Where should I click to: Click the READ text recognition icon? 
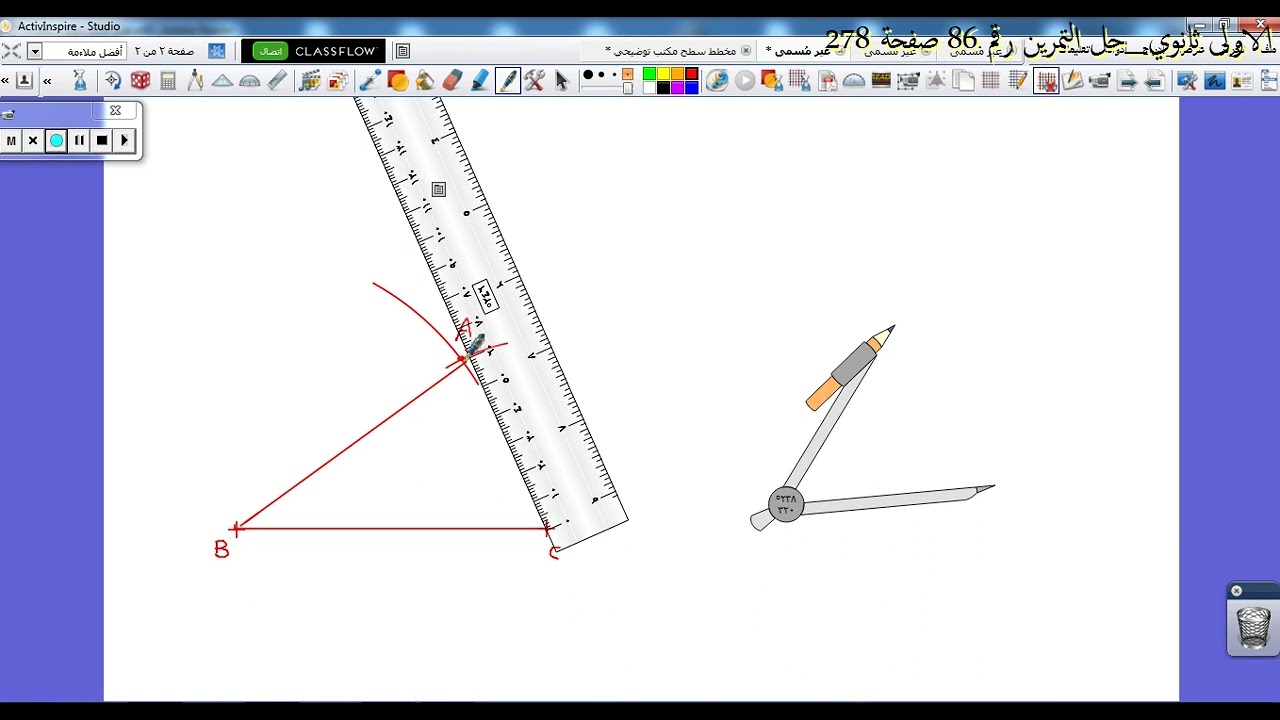881,80
